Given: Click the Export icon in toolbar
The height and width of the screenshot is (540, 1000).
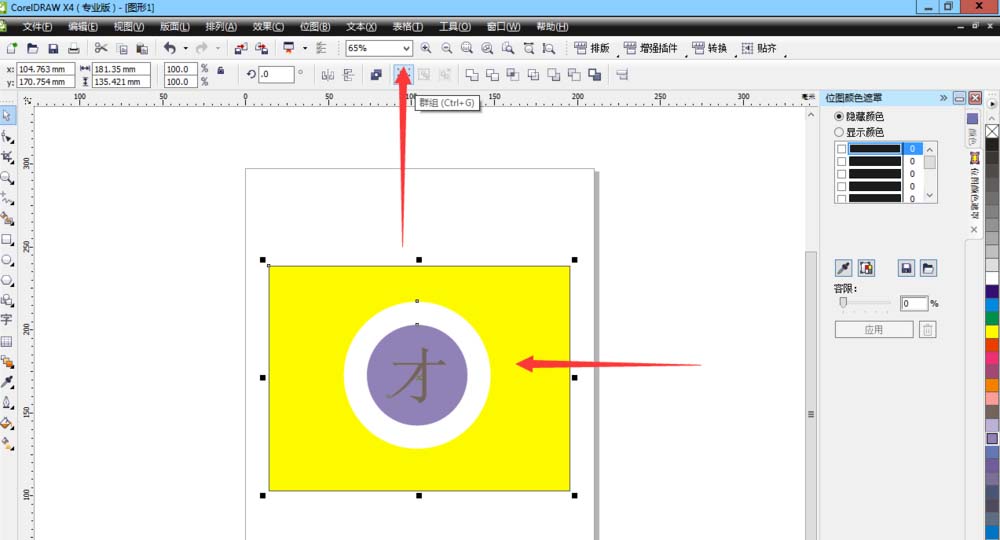Looking at the screenshot, I should tap(261, 48).
